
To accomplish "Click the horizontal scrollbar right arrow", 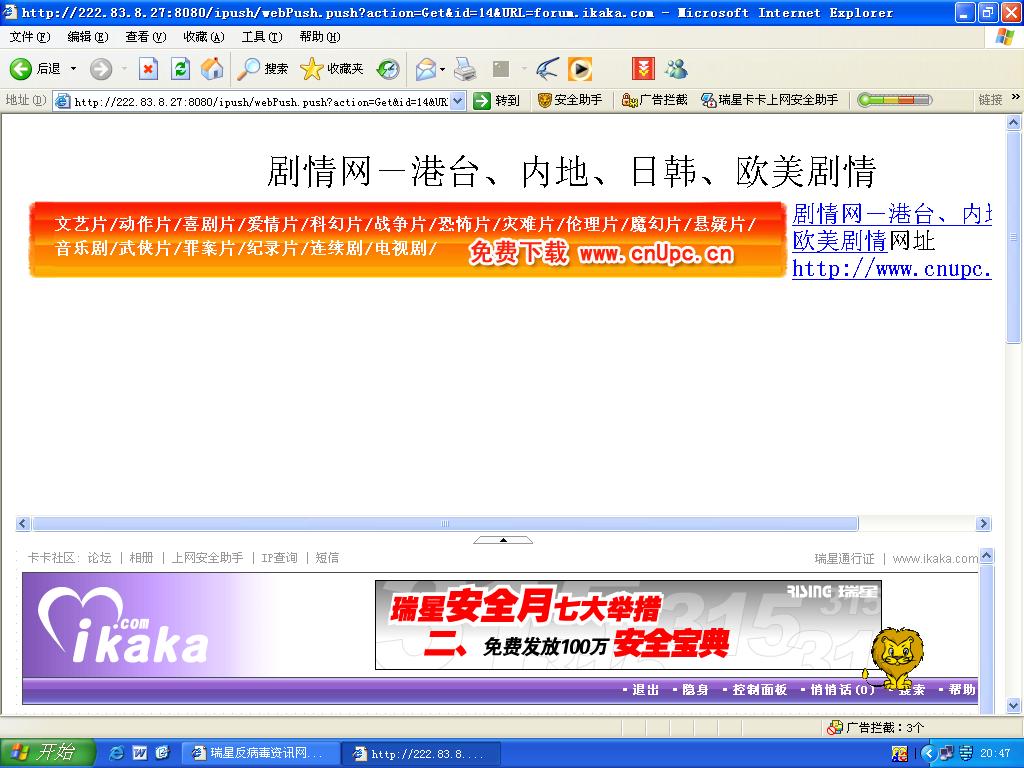I will (983, 524).
